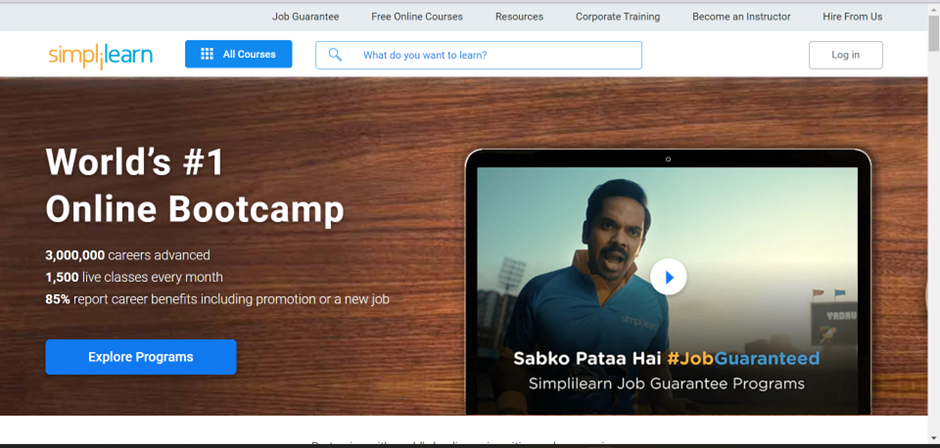The image size is (940, 448).
Task: Click the grid icon in All Courses
Action: tap(207, 54)
